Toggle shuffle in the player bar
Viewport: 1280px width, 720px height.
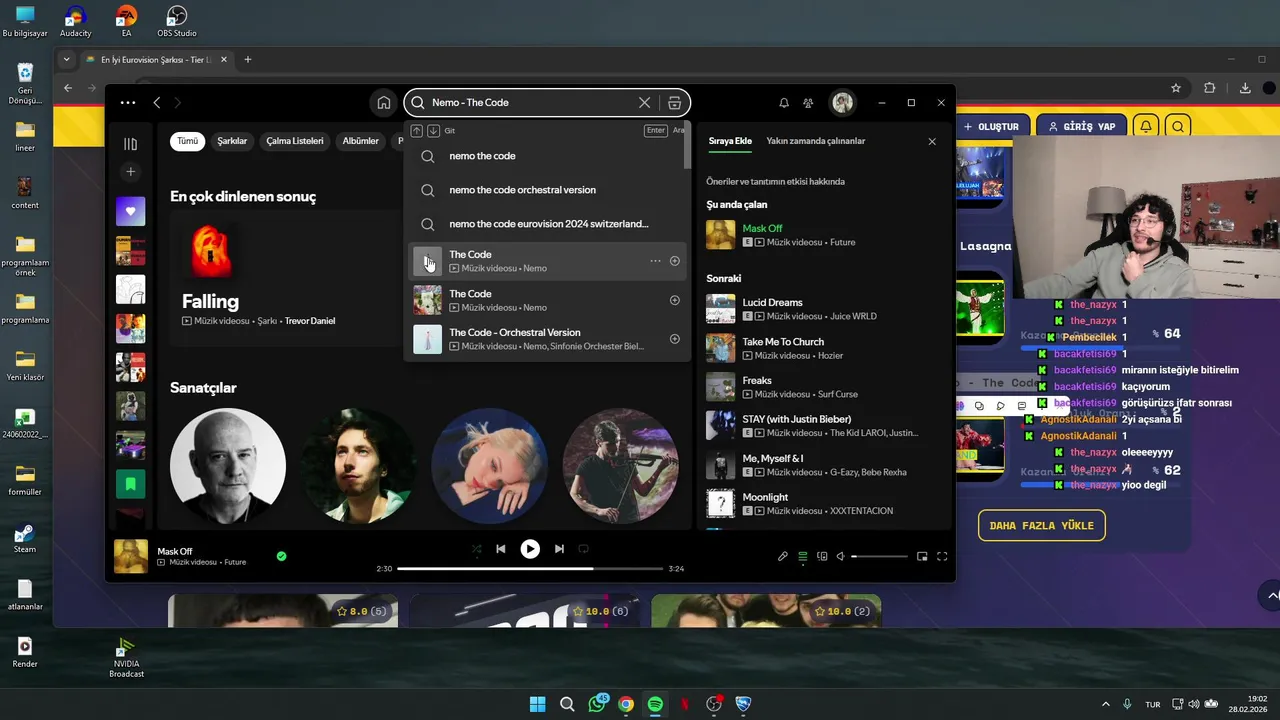tap(476, 549)
